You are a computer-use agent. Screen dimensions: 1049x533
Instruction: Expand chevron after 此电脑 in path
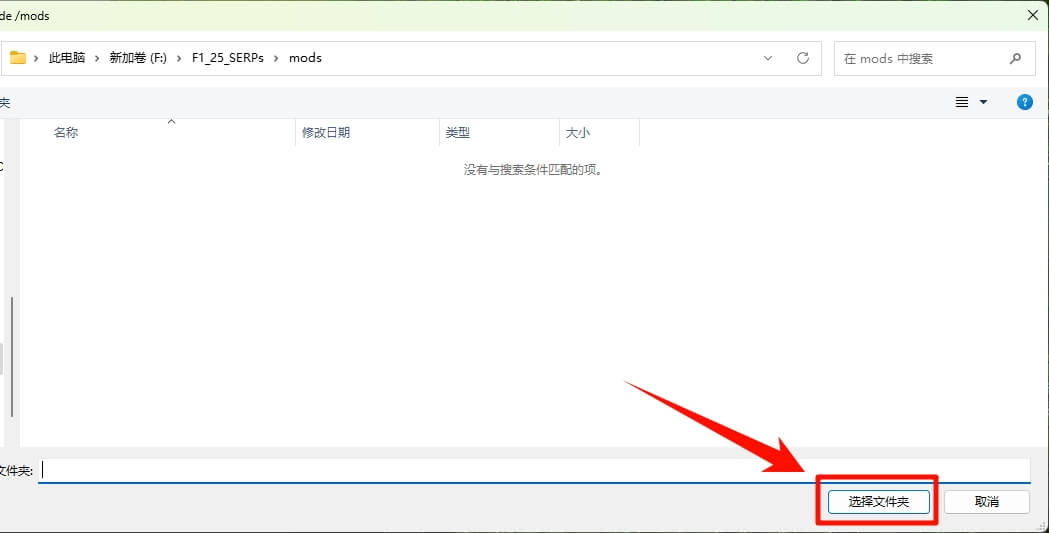point(97,58)
